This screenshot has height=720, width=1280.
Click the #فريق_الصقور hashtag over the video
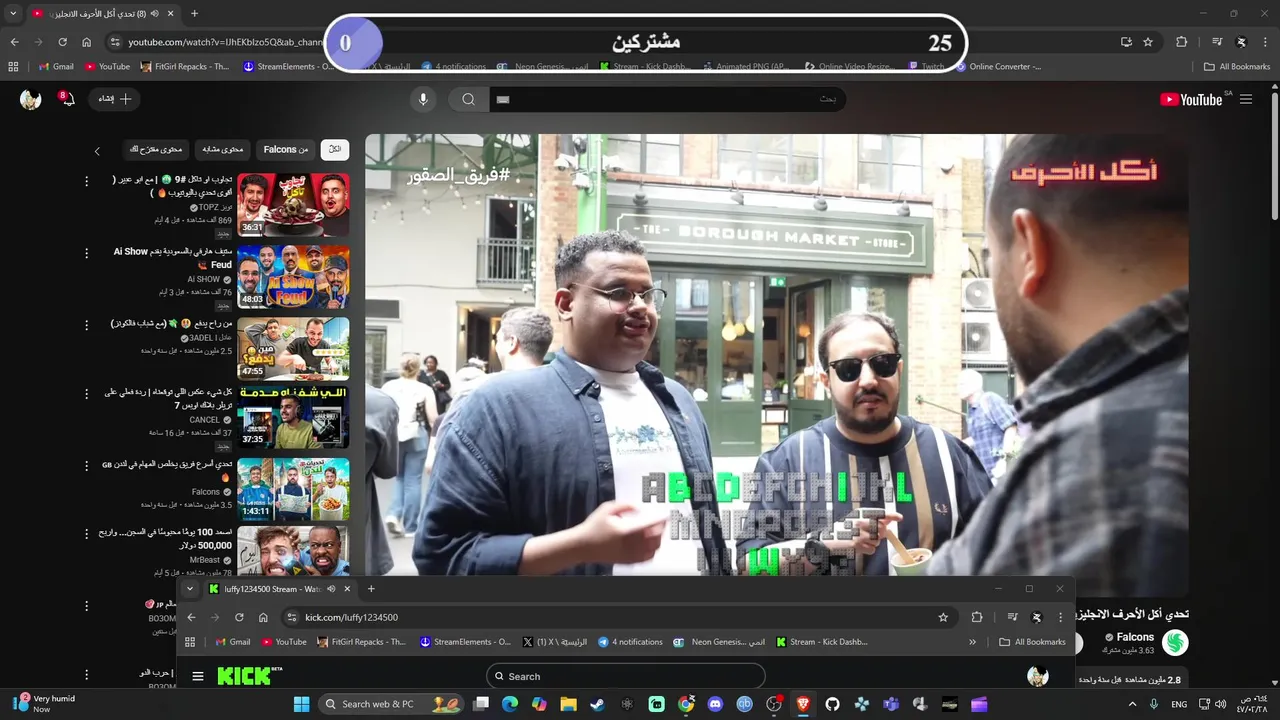(458, 175)
